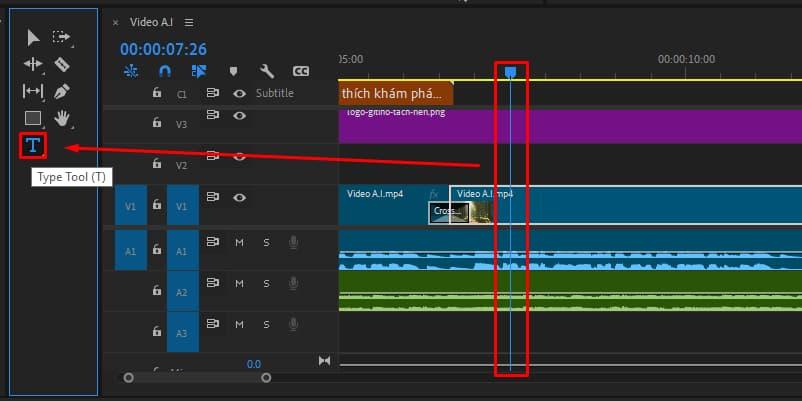Mute the A3 audio track

tap(239, 324)
